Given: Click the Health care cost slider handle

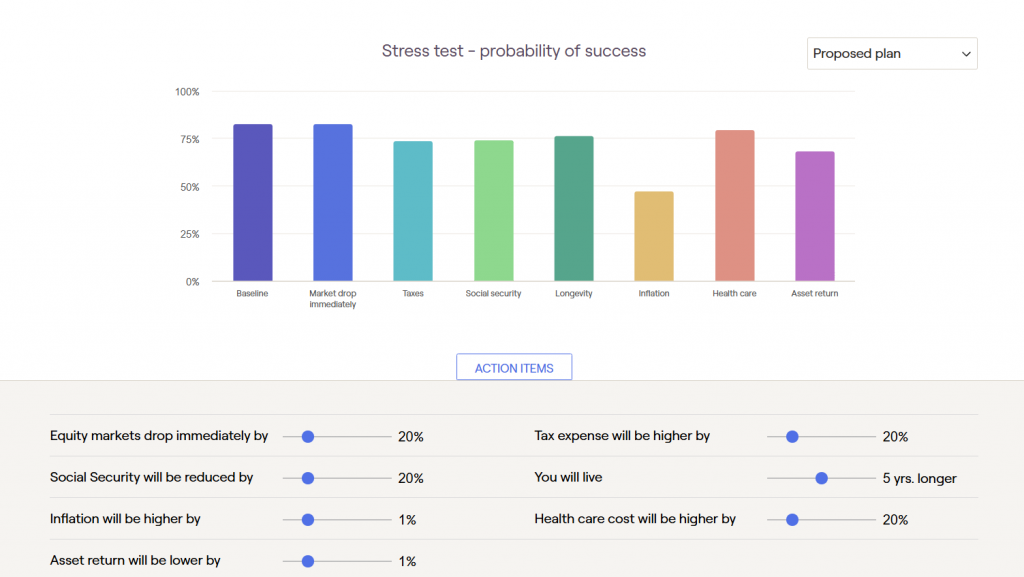Looking at the screenshot, I should tap(792, 520).
